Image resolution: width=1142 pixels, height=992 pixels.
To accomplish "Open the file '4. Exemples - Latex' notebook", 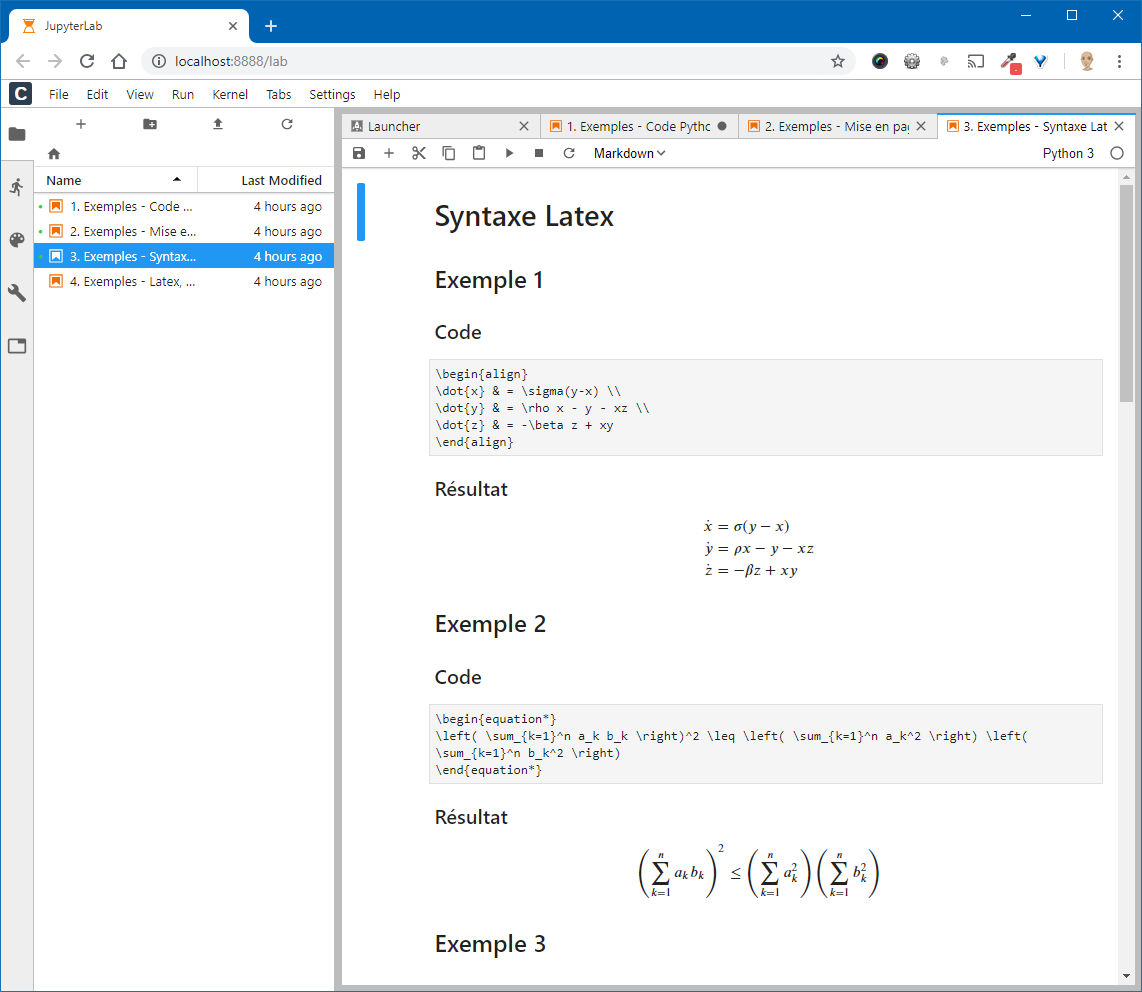I will 132,282.
